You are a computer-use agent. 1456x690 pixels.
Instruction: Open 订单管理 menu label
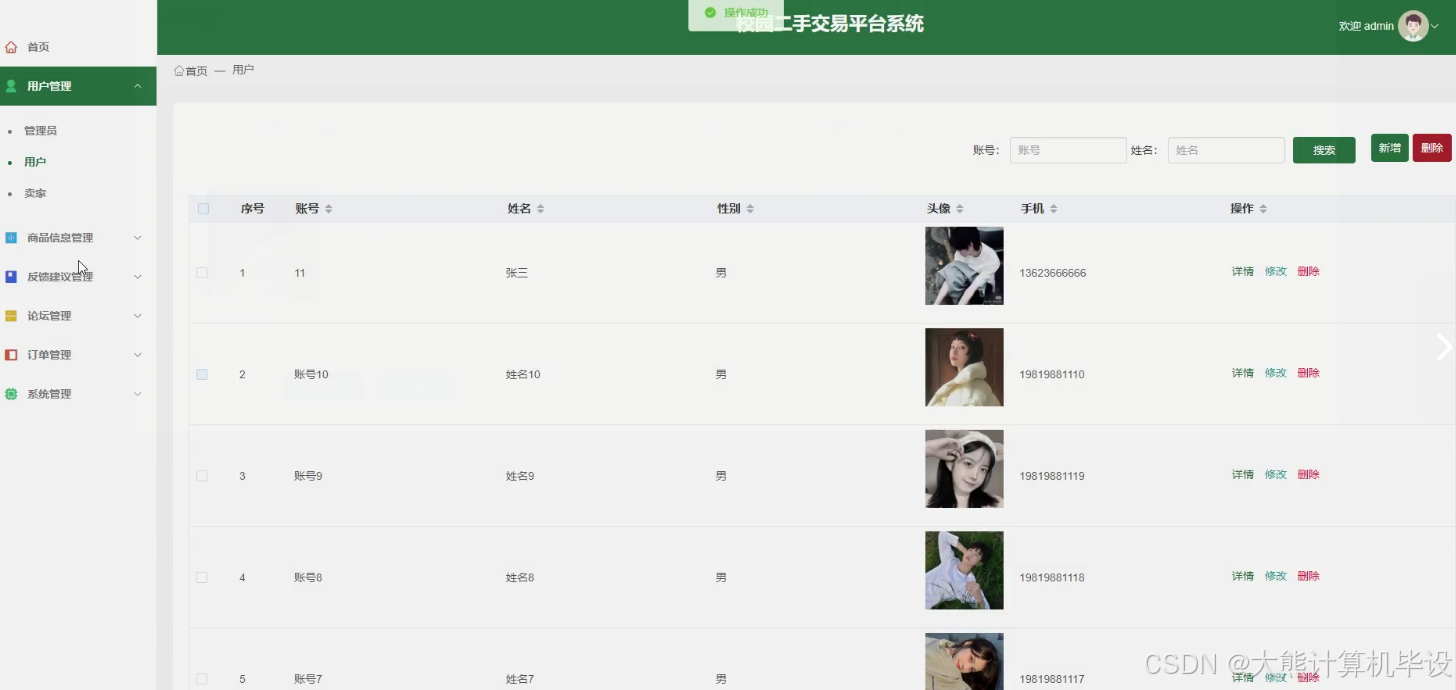(x=49, y=355)
